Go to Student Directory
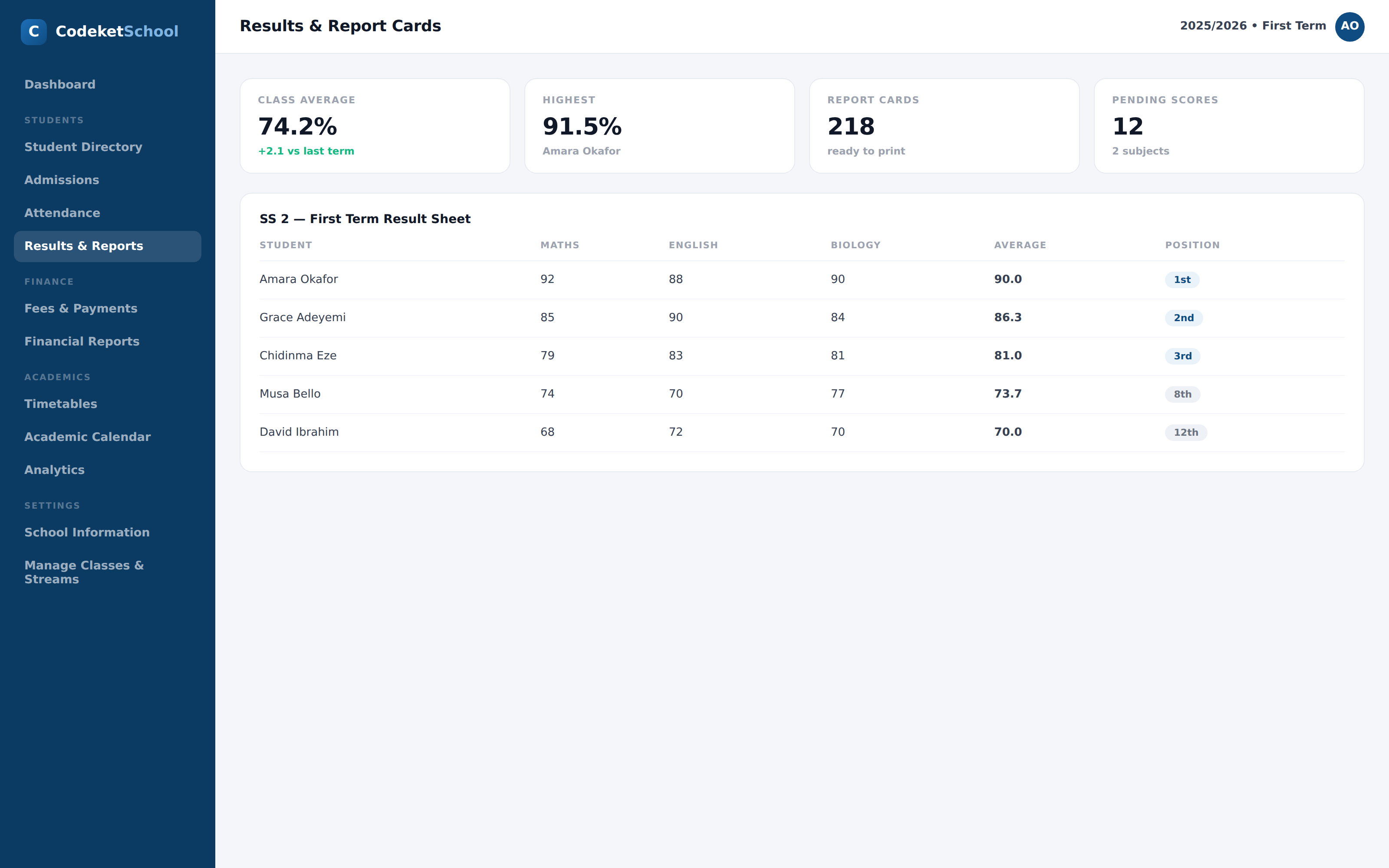Screen dimensions: 1389x868 (x=107, y=148)
